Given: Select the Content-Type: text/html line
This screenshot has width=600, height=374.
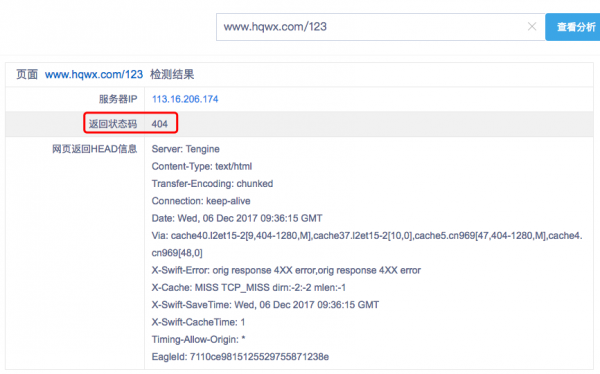Looking at the screenshot, I should coord(202,166).
